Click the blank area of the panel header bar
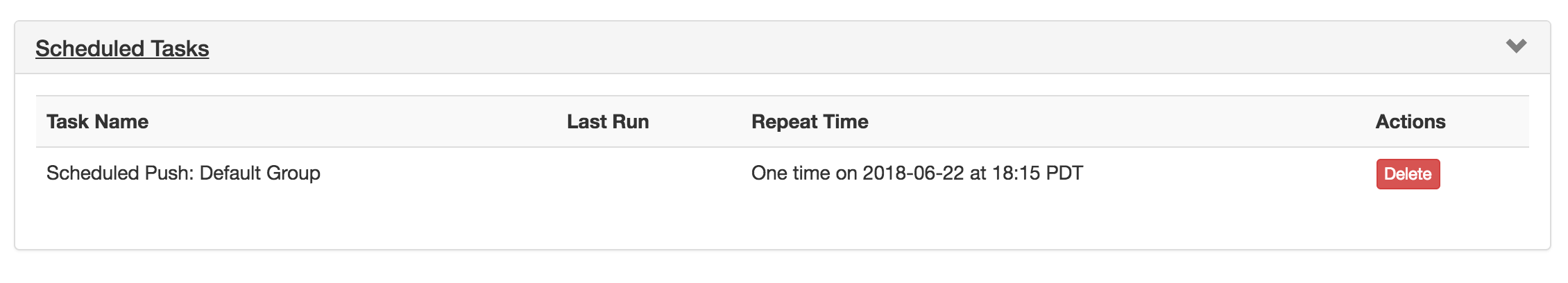The image size is (1568, 283). [x=833, y=47]
